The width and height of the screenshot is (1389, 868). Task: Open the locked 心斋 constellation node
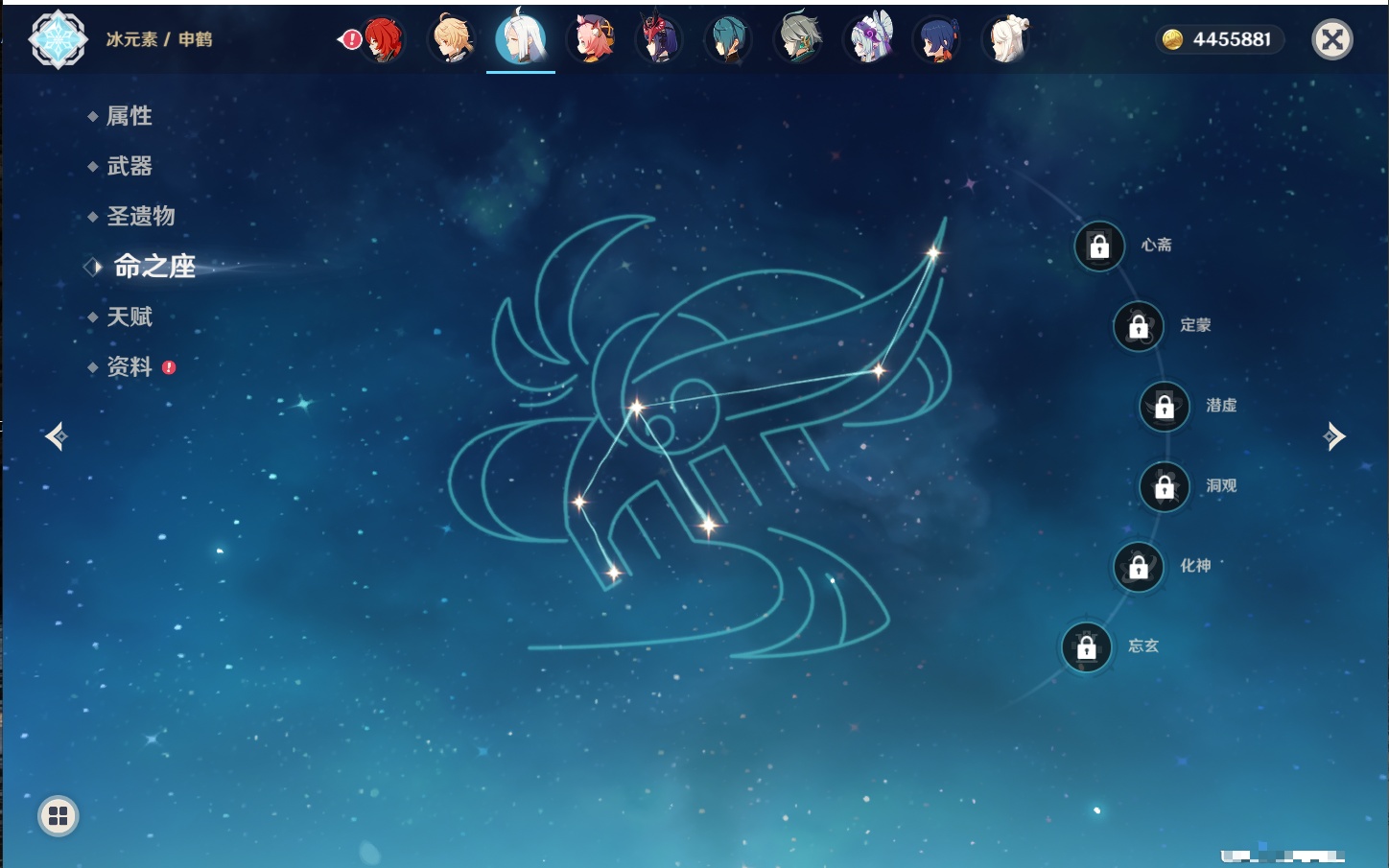click(x=1099, y=246)
